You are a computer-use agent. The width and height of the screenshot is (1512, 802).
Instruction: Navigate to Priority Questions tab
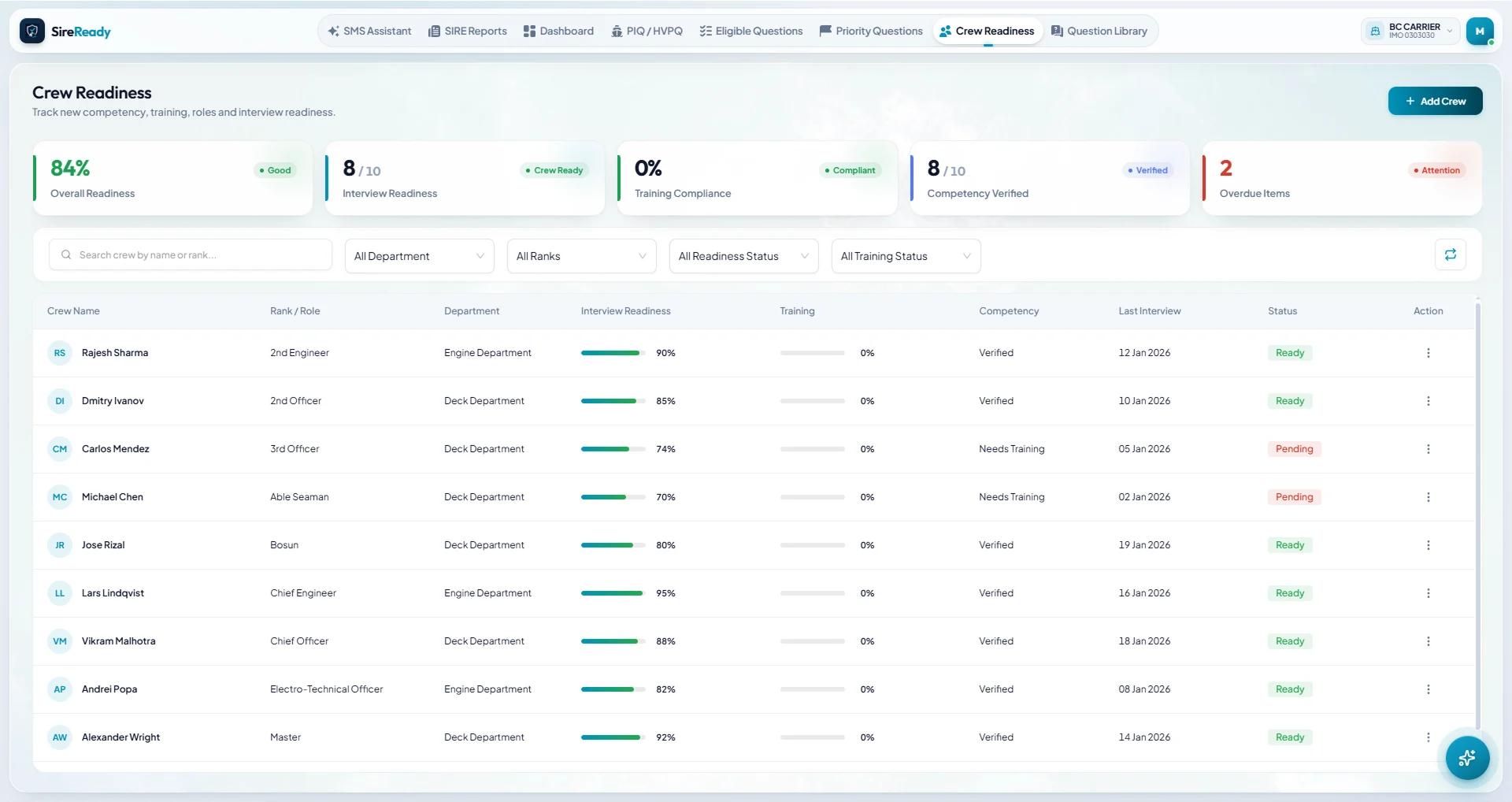click(871, 32)
